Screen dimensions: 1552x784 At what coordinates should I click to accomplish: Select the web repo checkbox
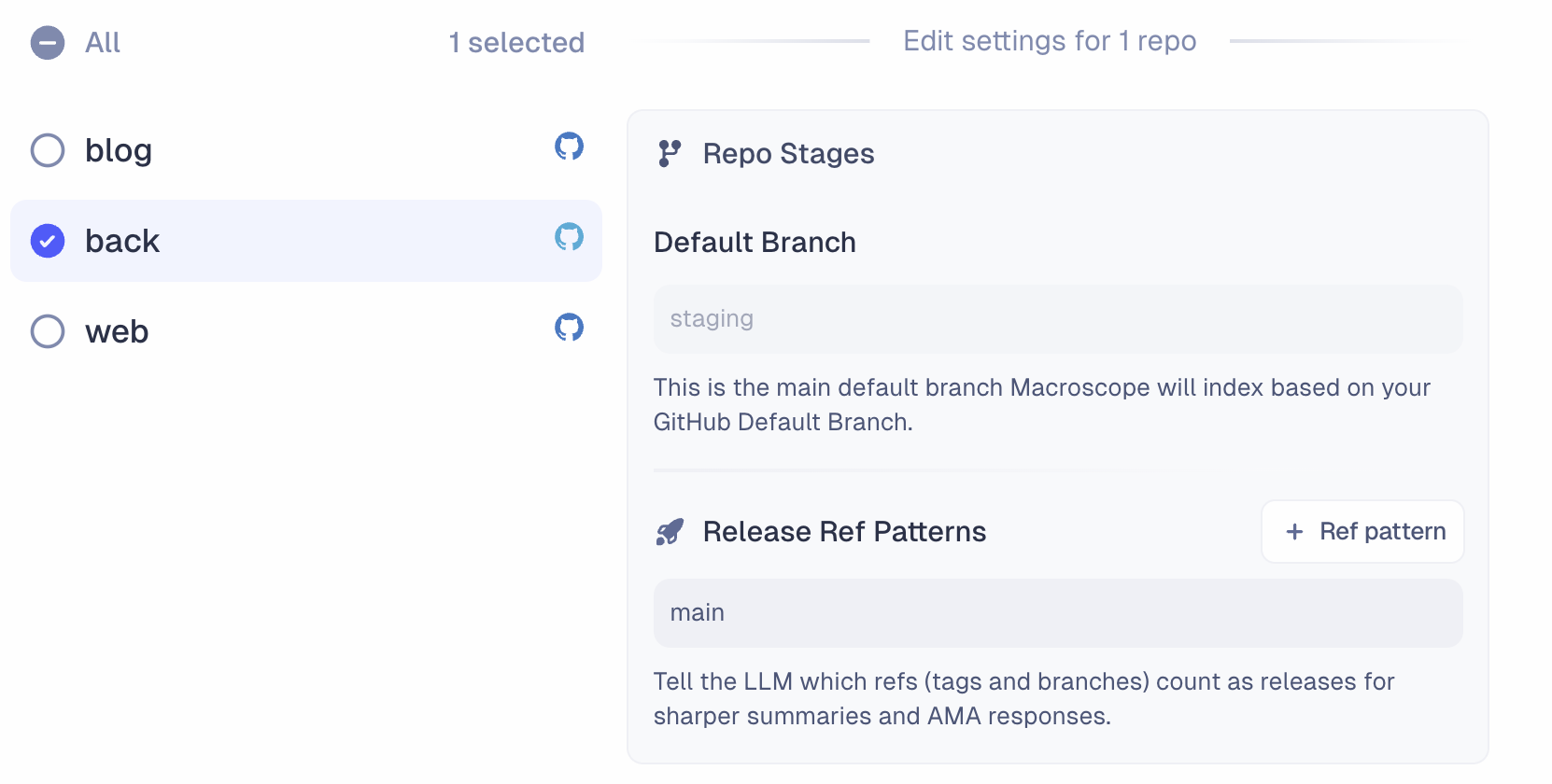48,331
